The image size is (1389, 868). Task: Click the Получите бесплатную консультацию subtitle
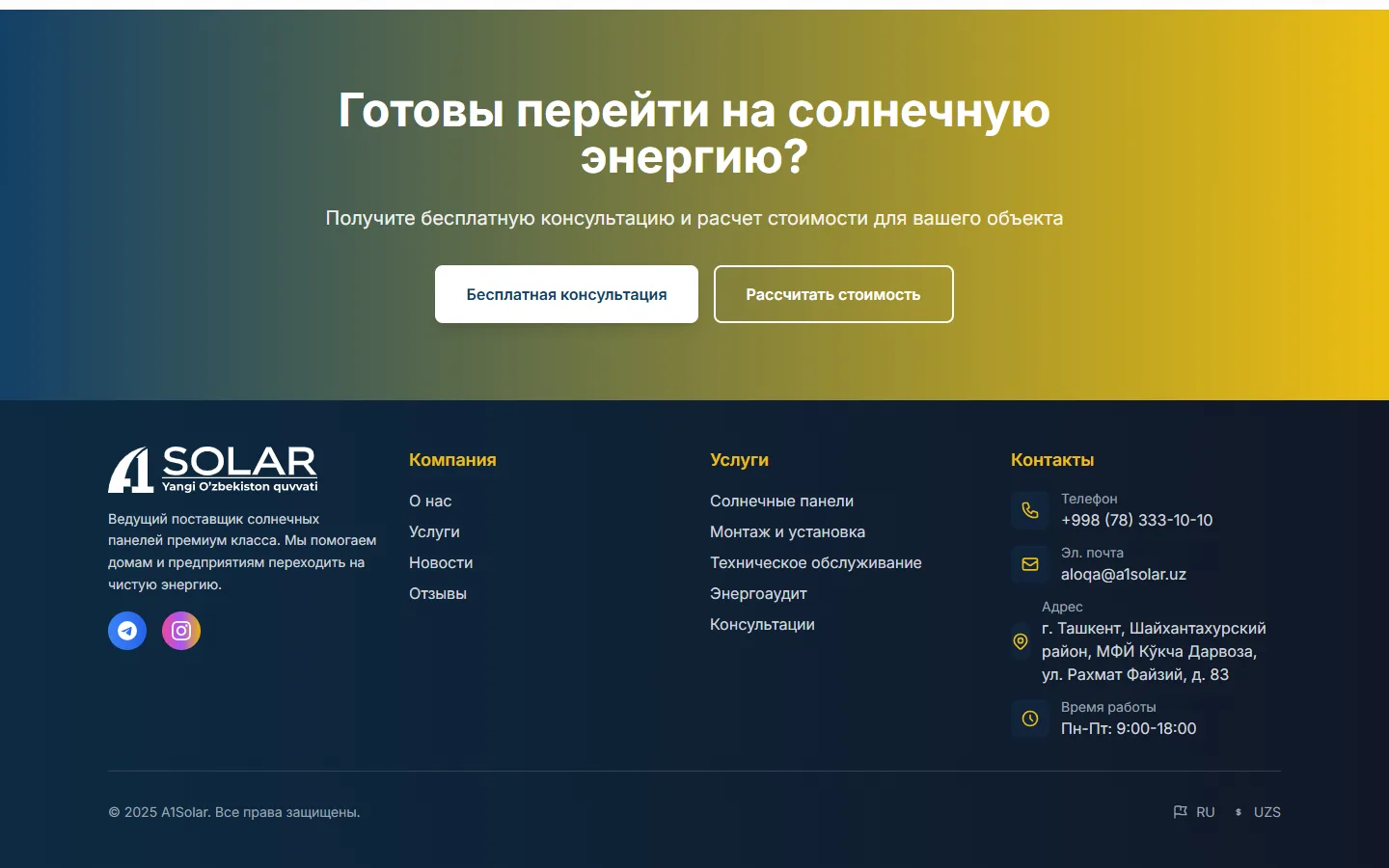point(694,218)
